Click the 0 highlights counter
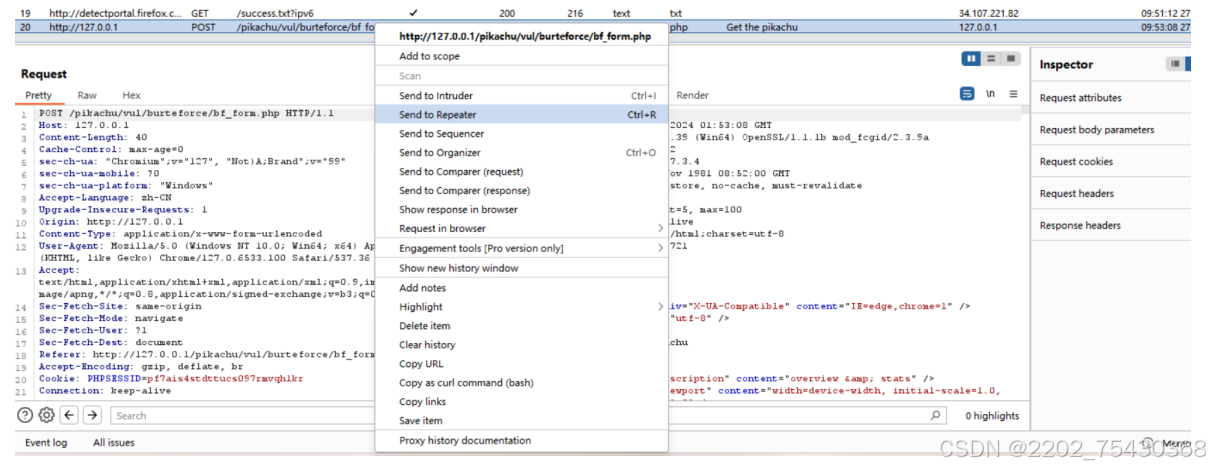The width and height of the screenshot is (1210, 468). click(992, 416)
